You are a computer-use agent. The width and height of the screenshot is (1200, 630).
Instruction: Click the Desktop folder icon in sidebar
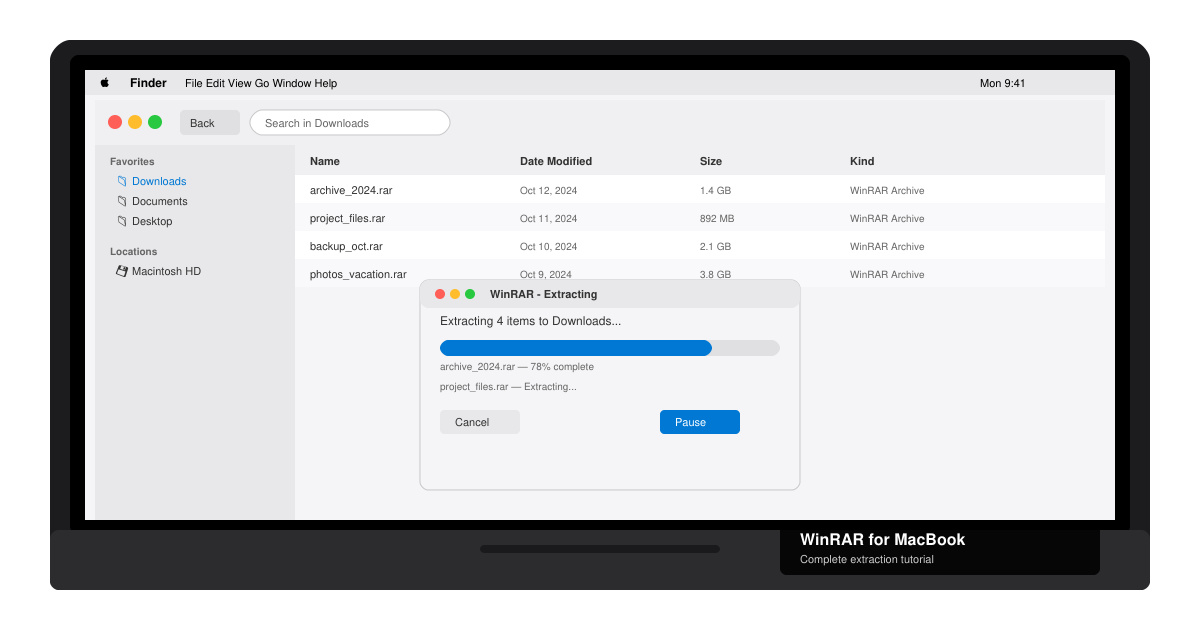click(x=122, y=221)
